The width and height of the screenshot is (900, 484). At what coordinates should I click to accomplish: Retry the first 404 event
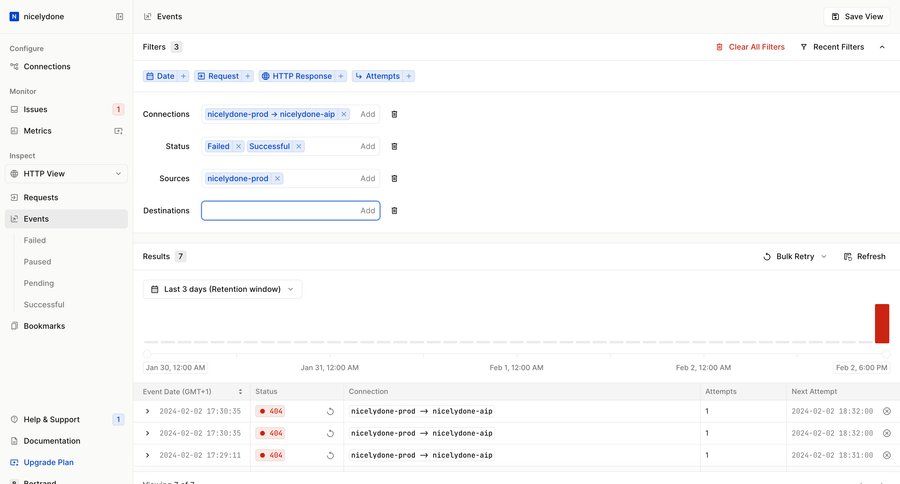tap(330, 411)
